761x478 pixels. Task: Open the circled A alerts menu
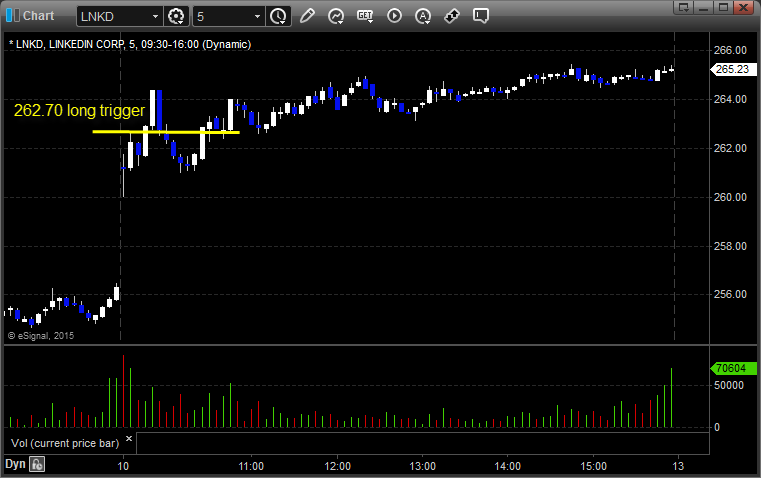pyautogui.click(x=423, y=16)
